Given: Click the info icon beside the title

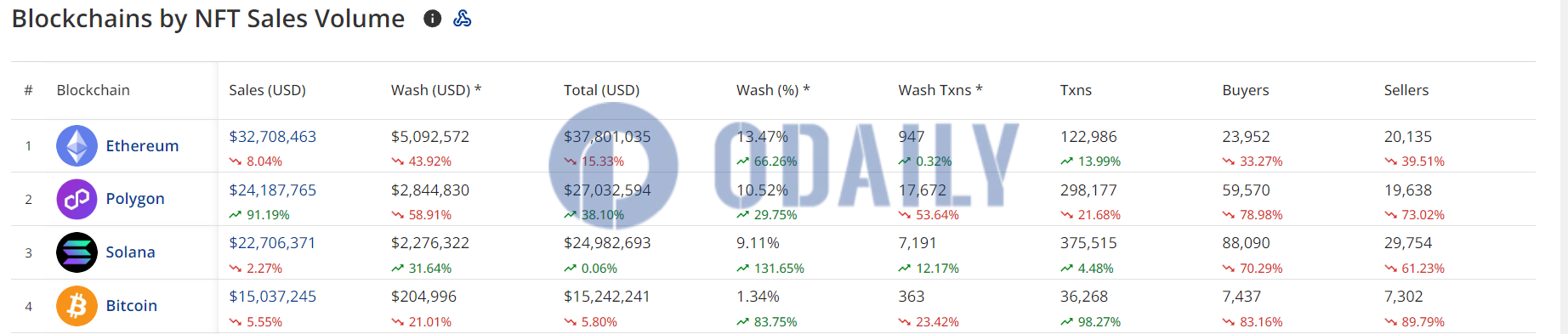Looking at the screenshot, I should (432, 19).
